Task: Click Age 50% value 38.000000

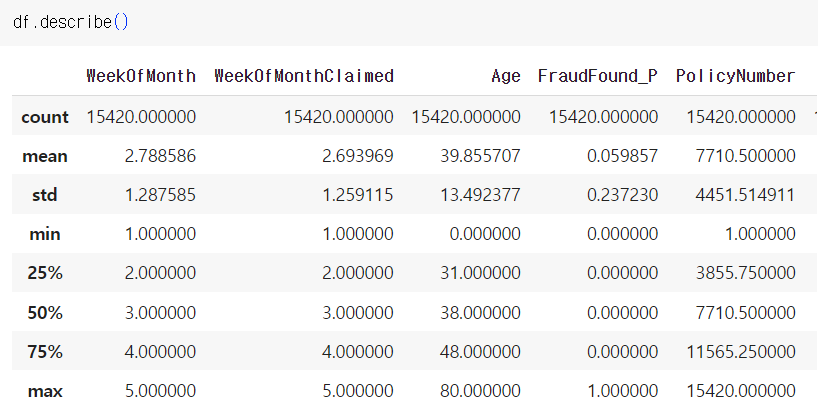Action: point(480,313)
